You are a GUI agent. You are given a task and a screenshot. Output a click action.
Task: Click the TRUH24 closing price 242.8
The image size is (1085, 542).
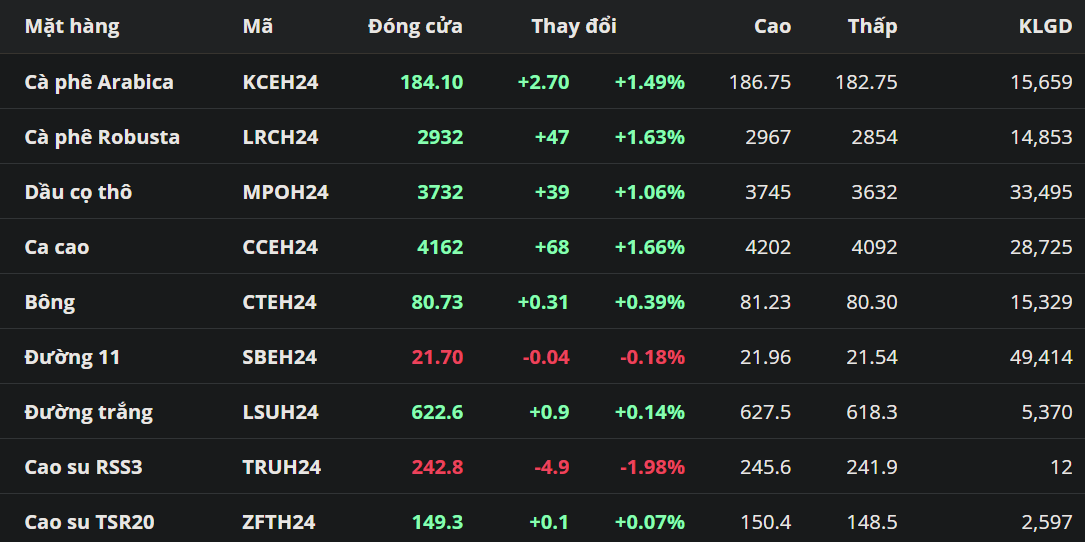[x=437, y=467]
